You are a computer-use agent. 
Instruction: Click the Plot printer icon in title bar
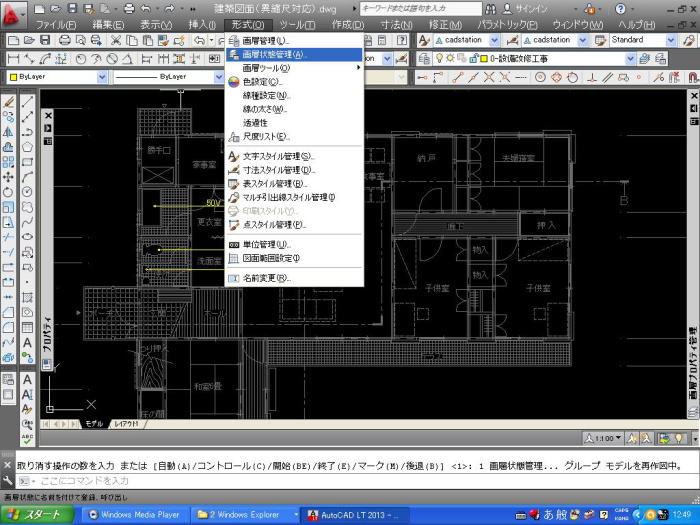click(129, 8)
